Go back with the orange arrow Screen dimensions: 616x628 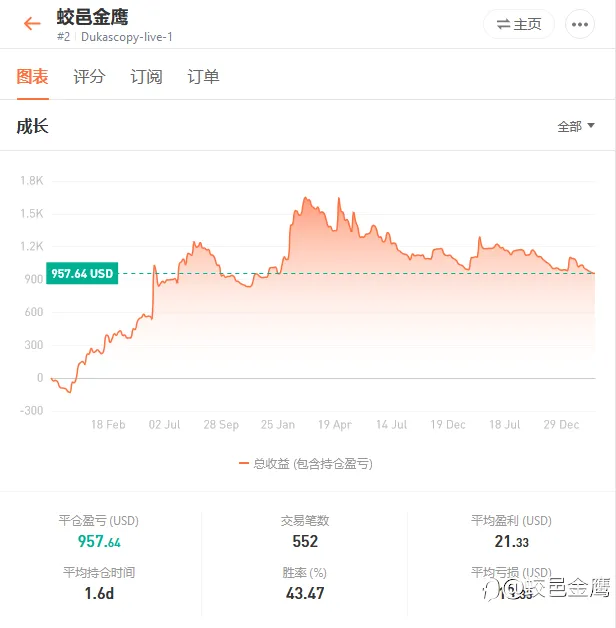click(32, 24)
